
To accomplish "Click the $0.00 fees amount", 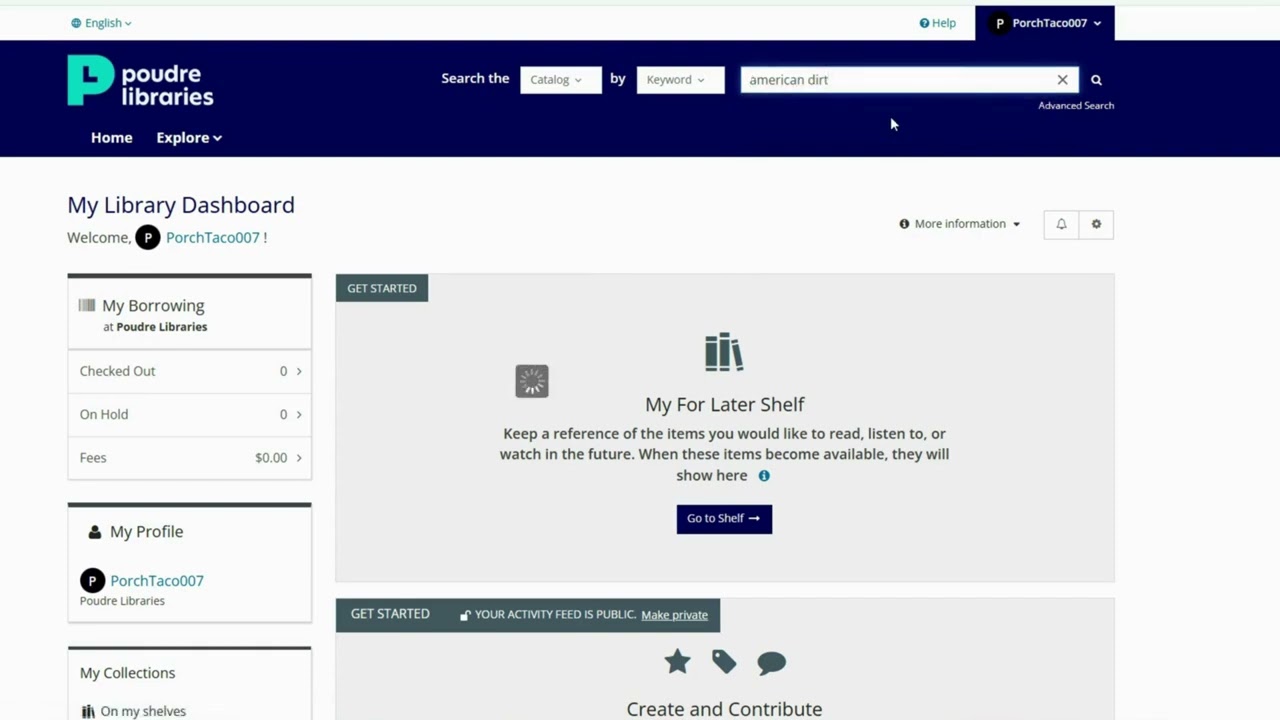I will [271, 458].
